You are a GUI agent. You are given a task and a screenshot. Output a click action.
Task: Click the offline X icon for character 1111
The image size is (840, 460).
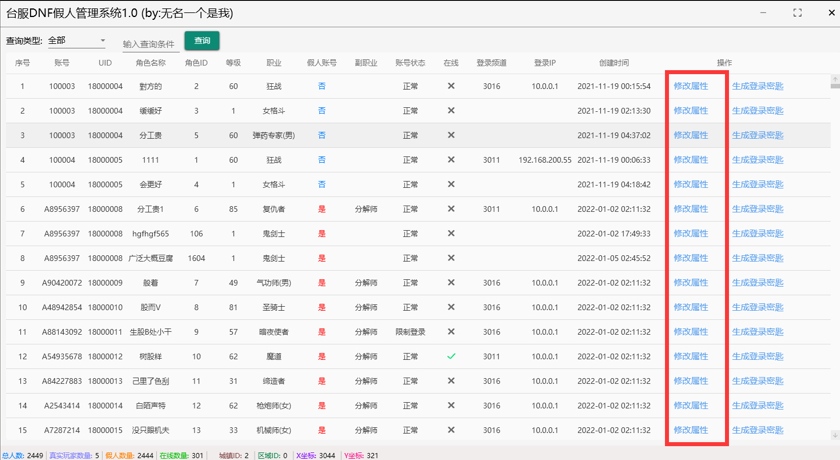(451, 160)
